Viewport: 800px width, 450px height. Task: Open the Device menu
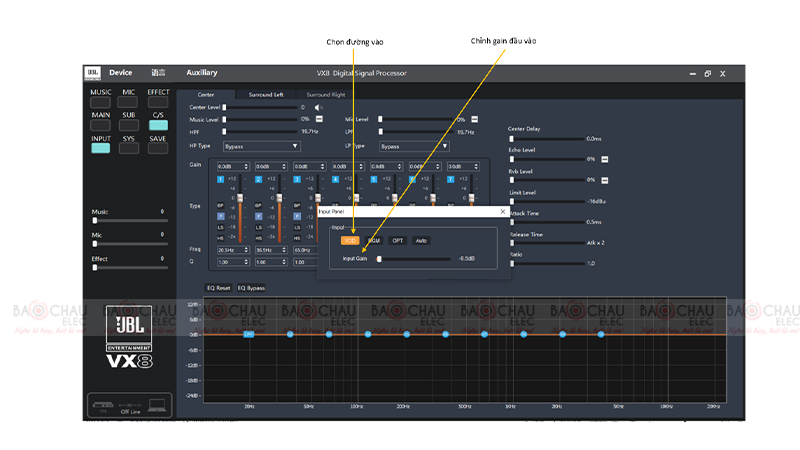pyautogui.click(x=120, y=73)
